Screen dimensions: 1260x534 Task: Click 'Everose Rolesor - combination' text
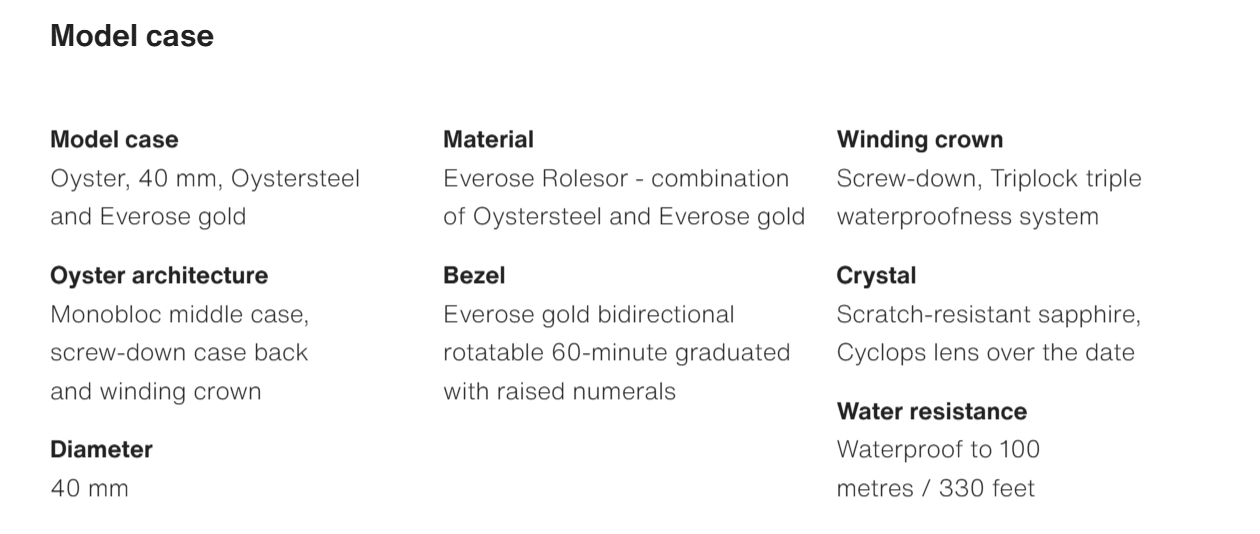pos(616,178)
